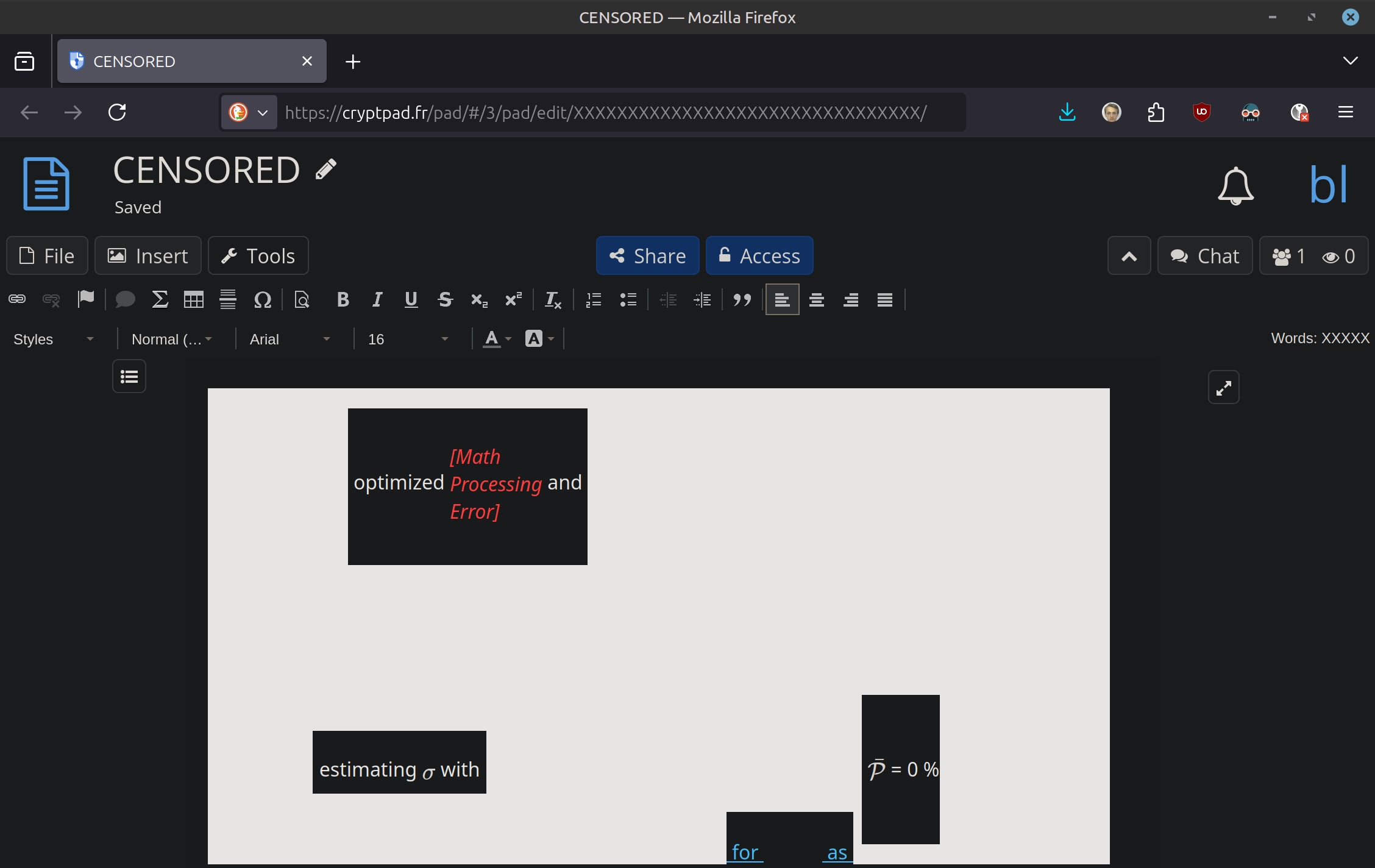Open the special character Omega tool
1375x868 pixels.
click(262, 299)
